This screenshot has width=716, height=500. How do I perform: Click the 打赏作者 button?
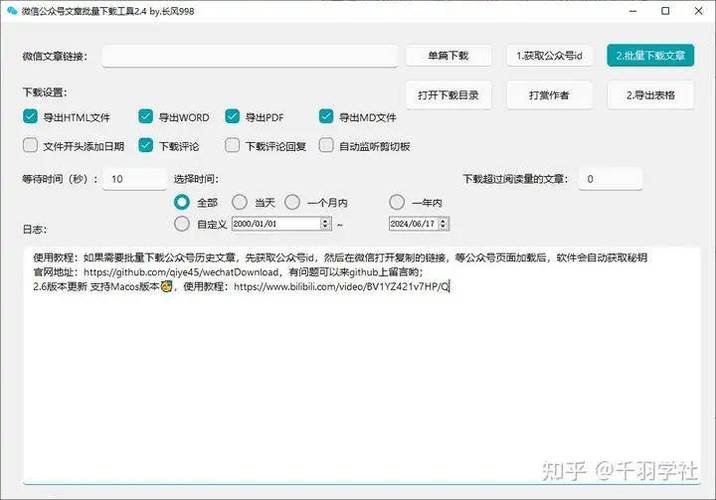pyautogui.click(x=549, y=95)
